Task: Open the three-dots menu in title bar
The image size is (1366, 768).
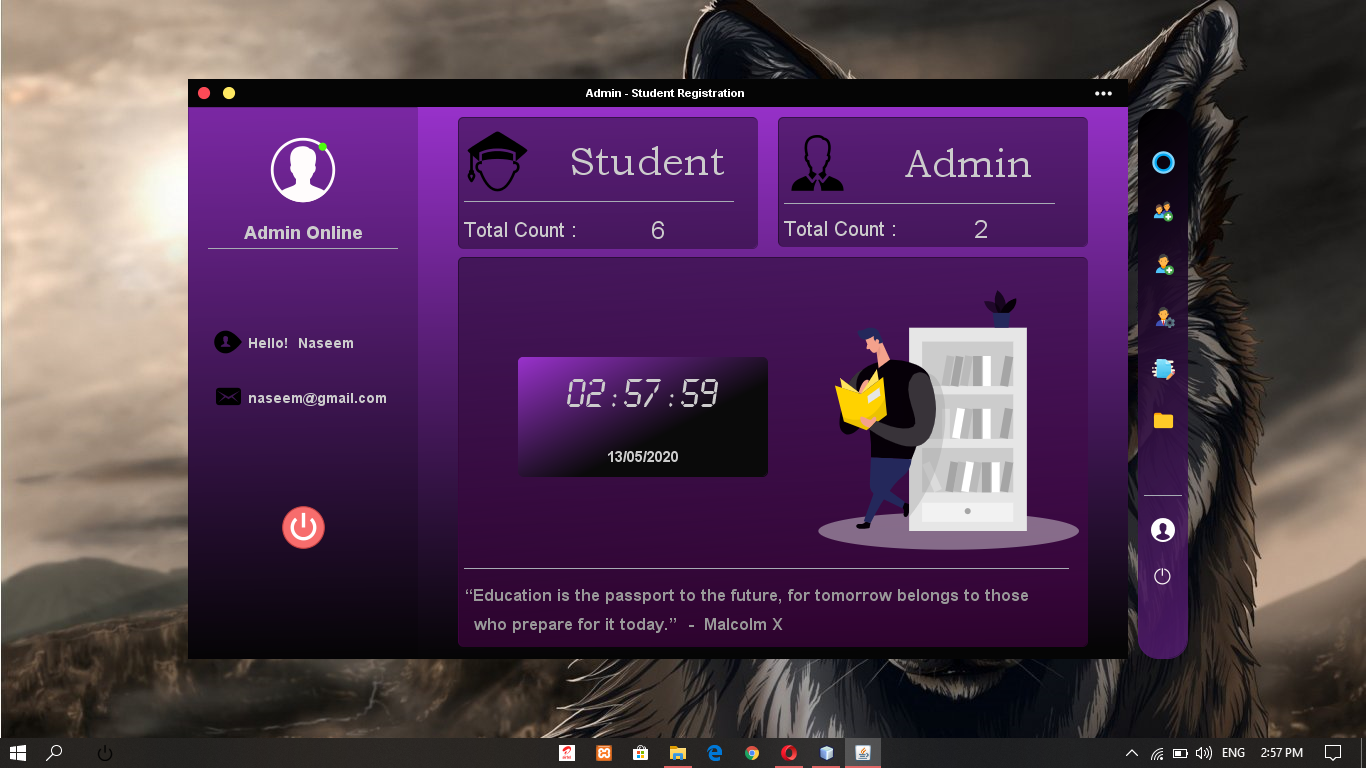Action: coord(1103,92)
